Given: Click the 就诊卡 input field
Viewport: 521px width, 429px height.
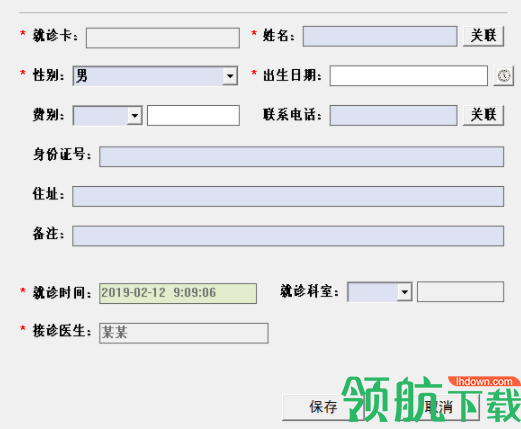Looking at the screenshot, I should 163,38.
